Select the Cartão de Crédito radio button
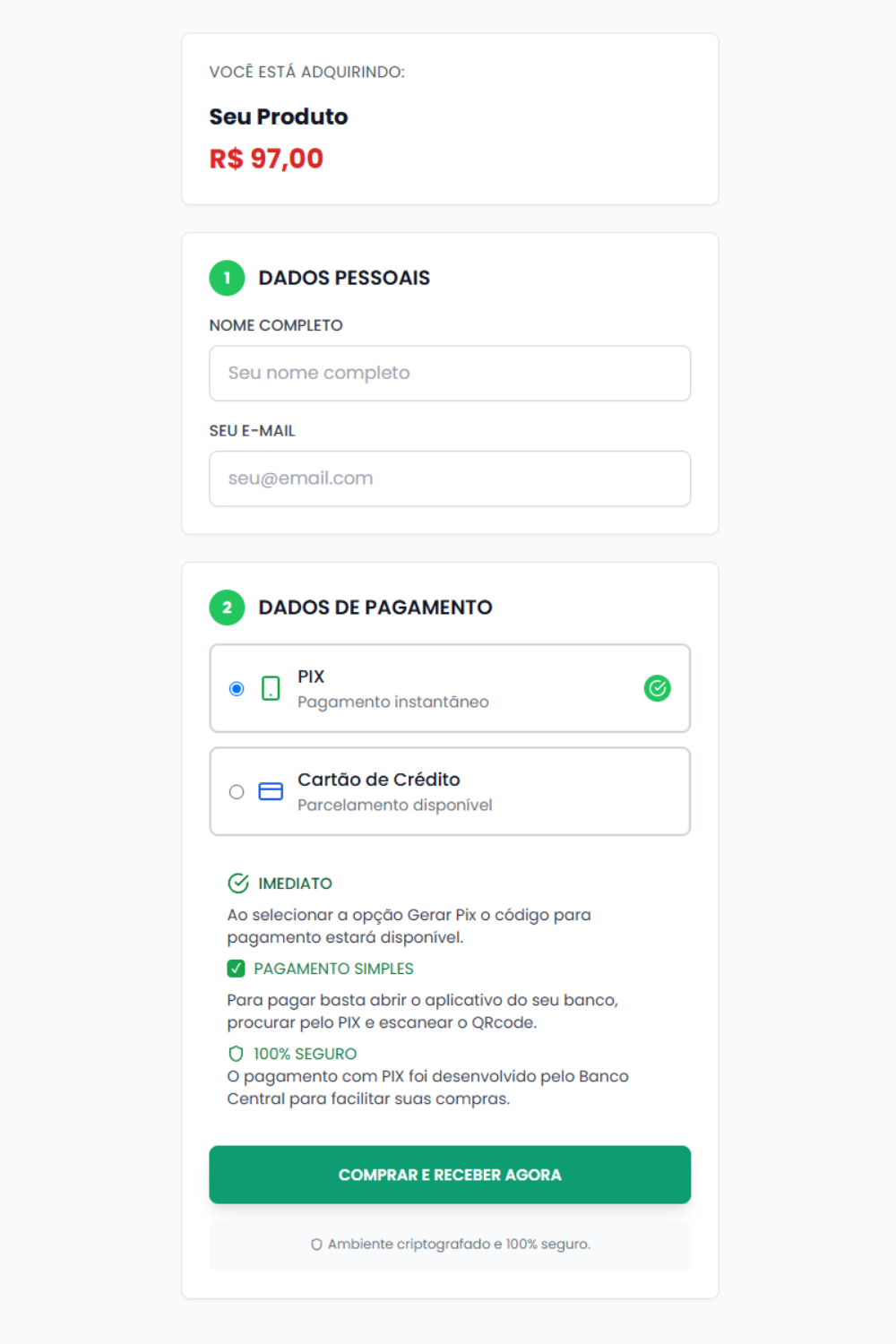This screenshot has height=1344, width=896. pos(237,792)
